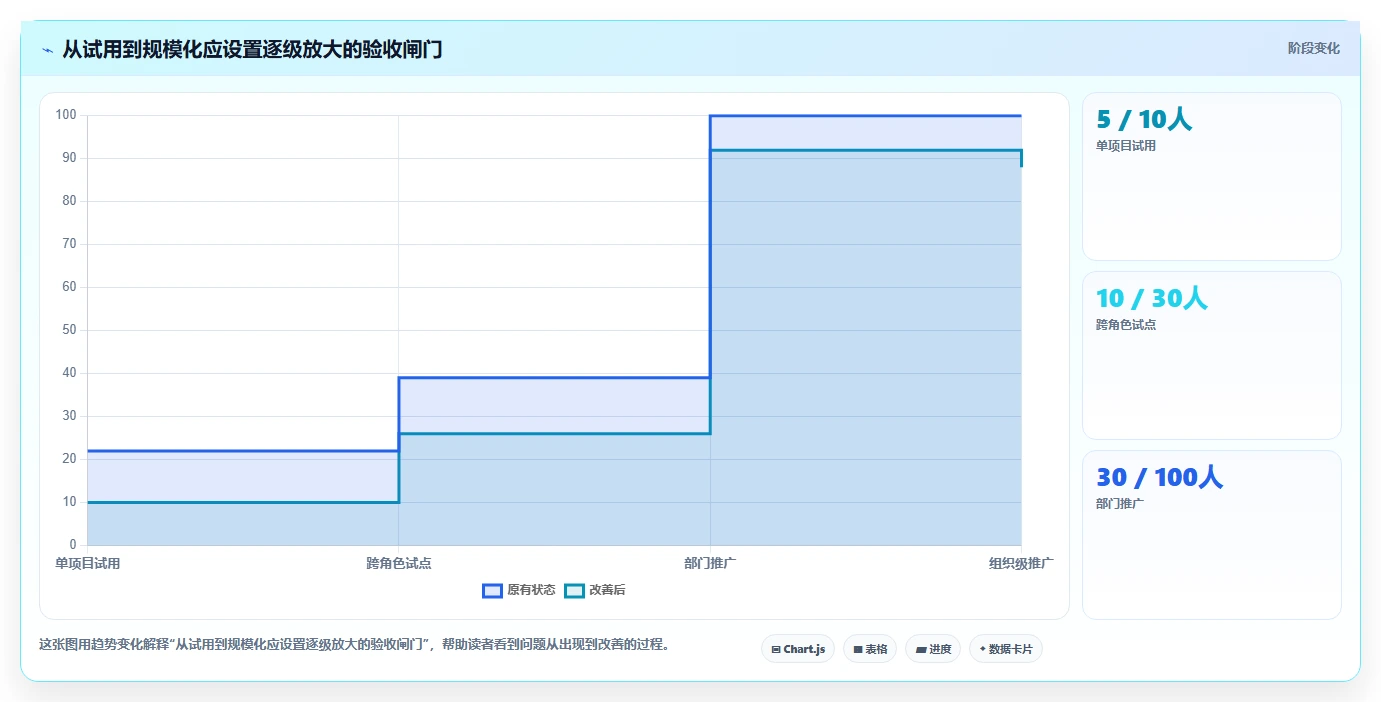This screenshot has width=1381, height=702.
Task: Click the 部门推广 x-axis label
Action: [710, 563]
